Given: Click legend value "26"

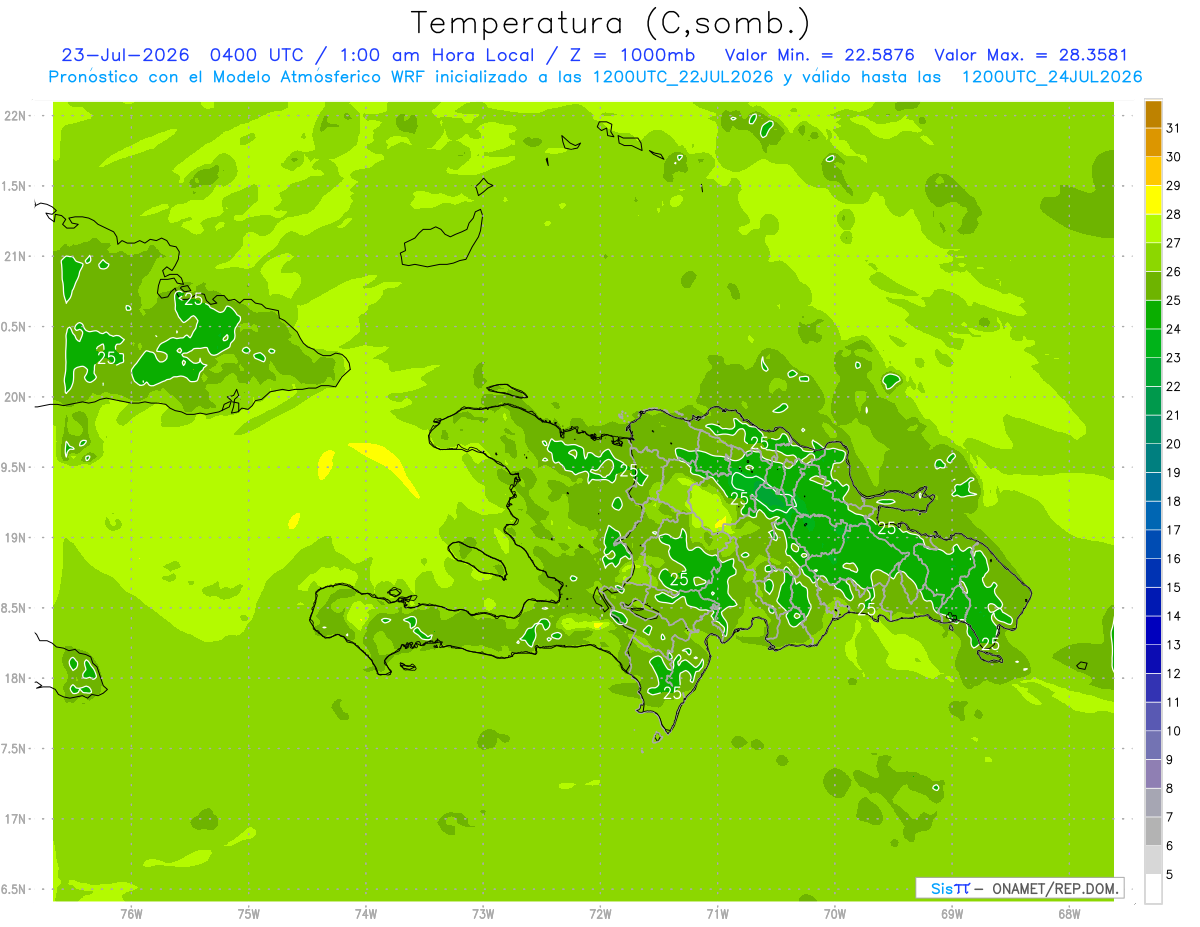Looking at the screenshot, I should [x=1174, y=272].
